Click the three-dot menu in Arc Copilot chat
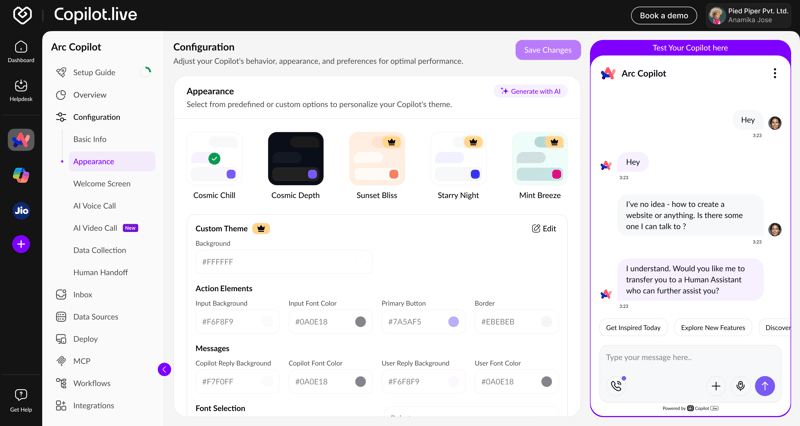This screenshot has width=800, height=426. pos(774,73)
